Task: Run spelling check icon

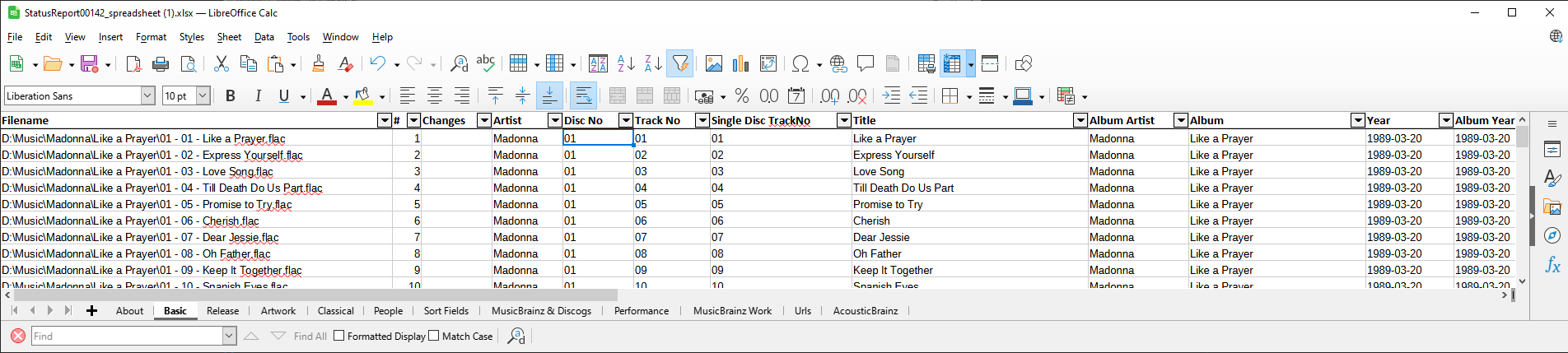Action: tap(486, 63)
